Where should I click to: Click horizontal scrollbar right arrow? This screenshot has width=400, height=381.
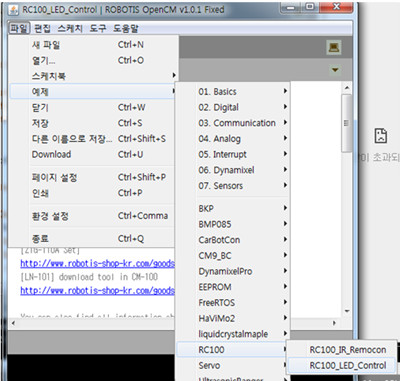pyautogui.click(x=334, y=323)
